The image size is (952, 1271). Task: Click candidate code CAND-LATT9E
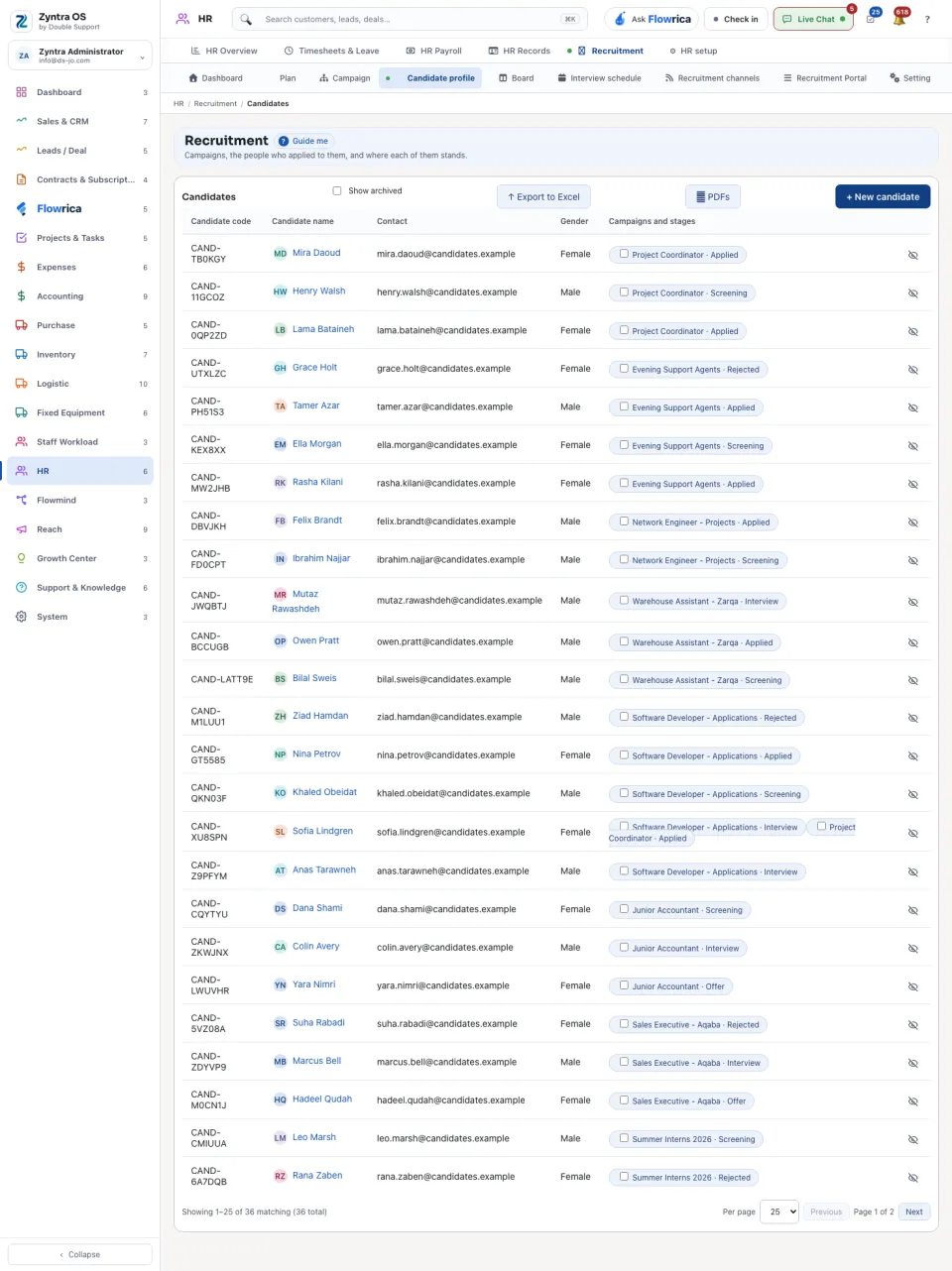tap(222, 679)
